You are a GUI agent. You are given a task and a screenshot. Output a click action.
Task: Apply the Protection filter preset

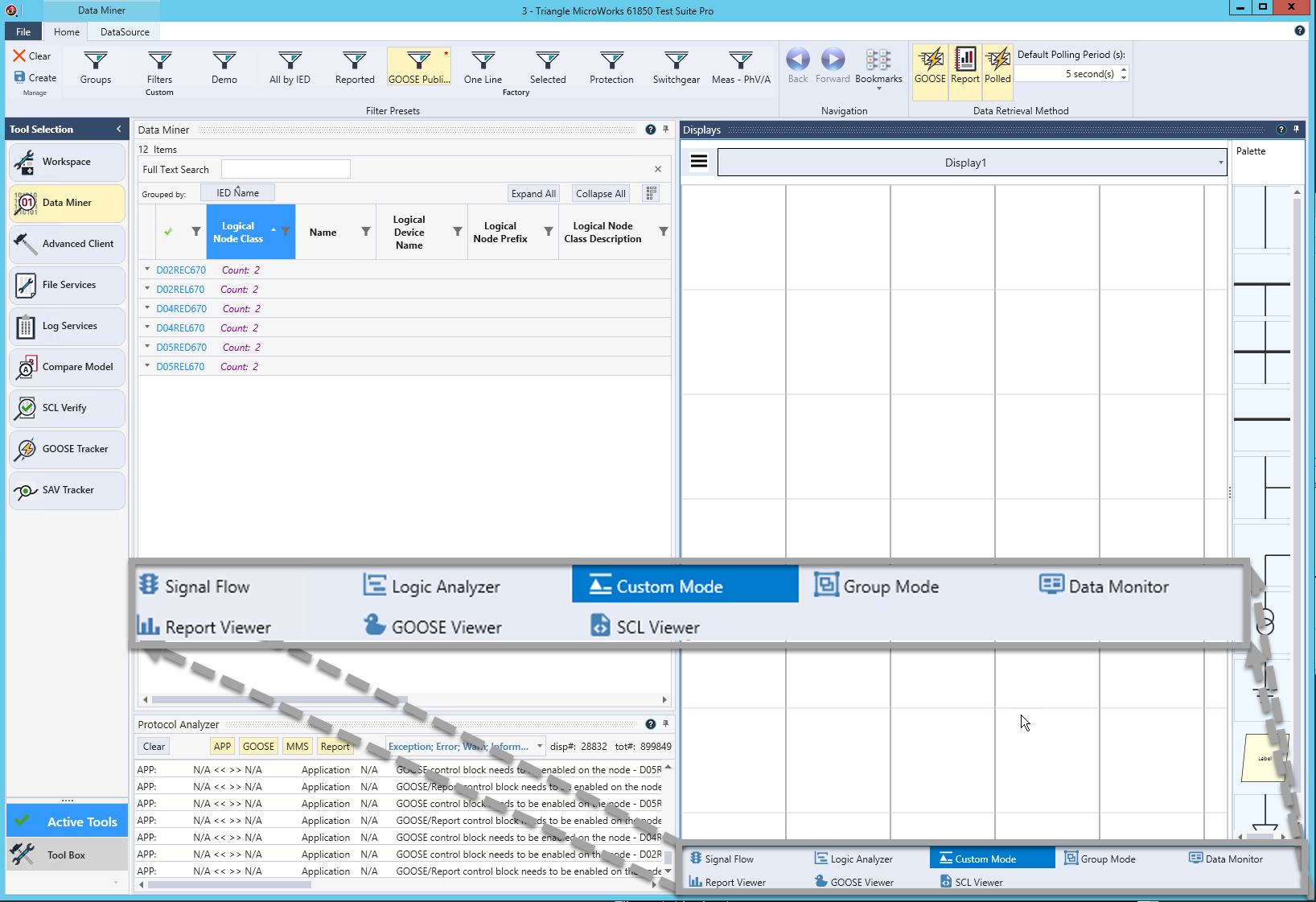(x=611, y=67)
